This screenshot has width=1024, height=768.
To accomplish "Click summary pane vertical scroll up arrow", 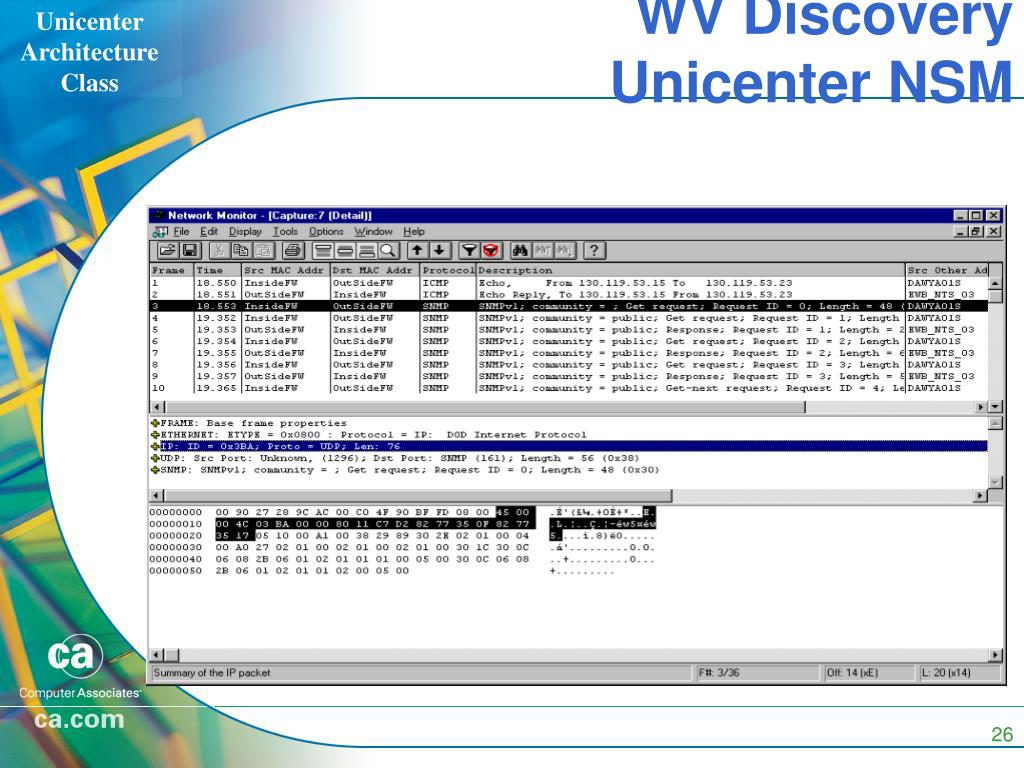I will tap(995, 283).
